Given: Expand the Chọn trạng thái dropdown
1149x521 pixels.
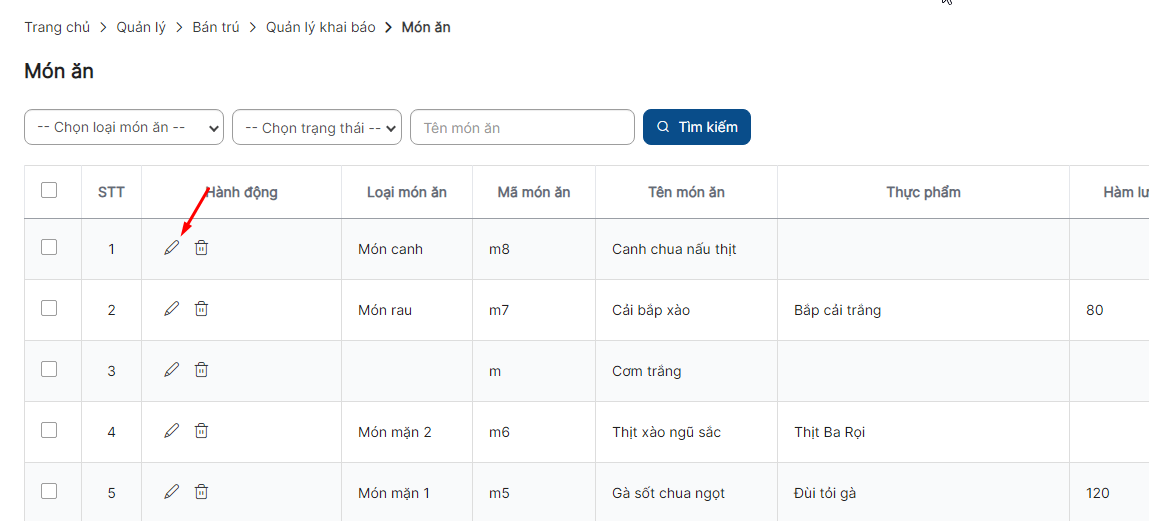Looking at the screenshot, I should 316,127.
